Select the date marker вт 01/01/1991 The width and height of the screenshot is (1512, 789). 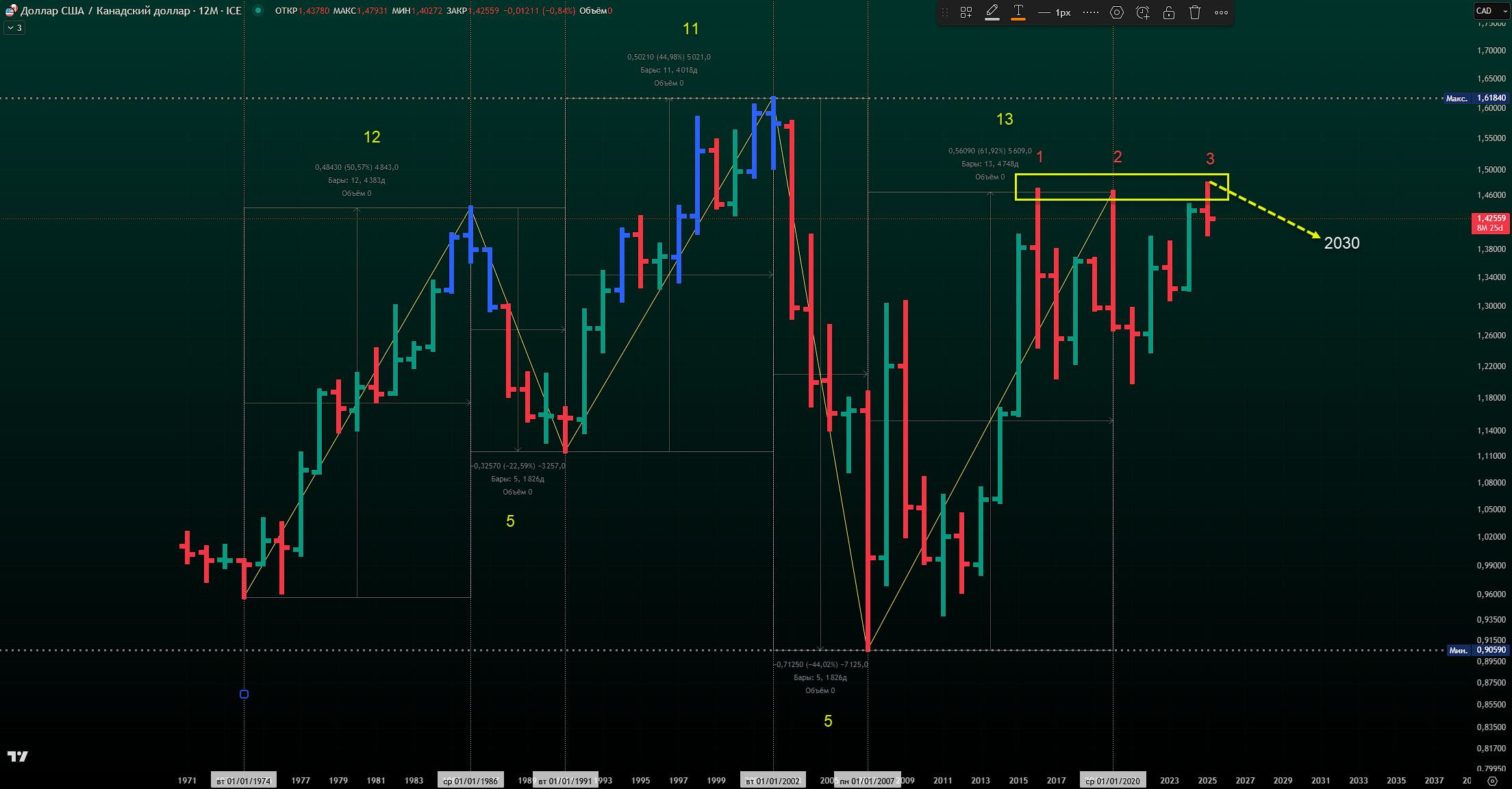coord(565,781)
